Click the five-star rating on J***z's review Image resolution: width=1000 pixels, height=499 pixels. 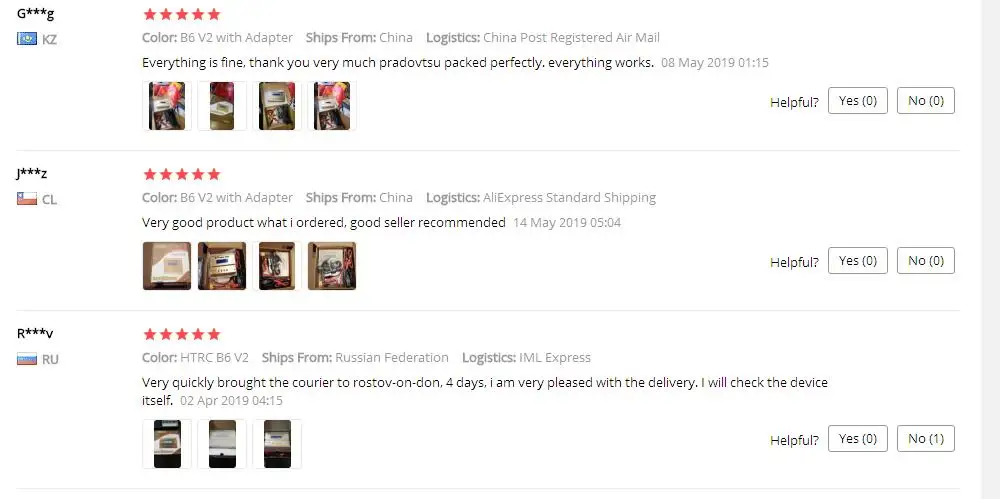click(x=182, y=174)
